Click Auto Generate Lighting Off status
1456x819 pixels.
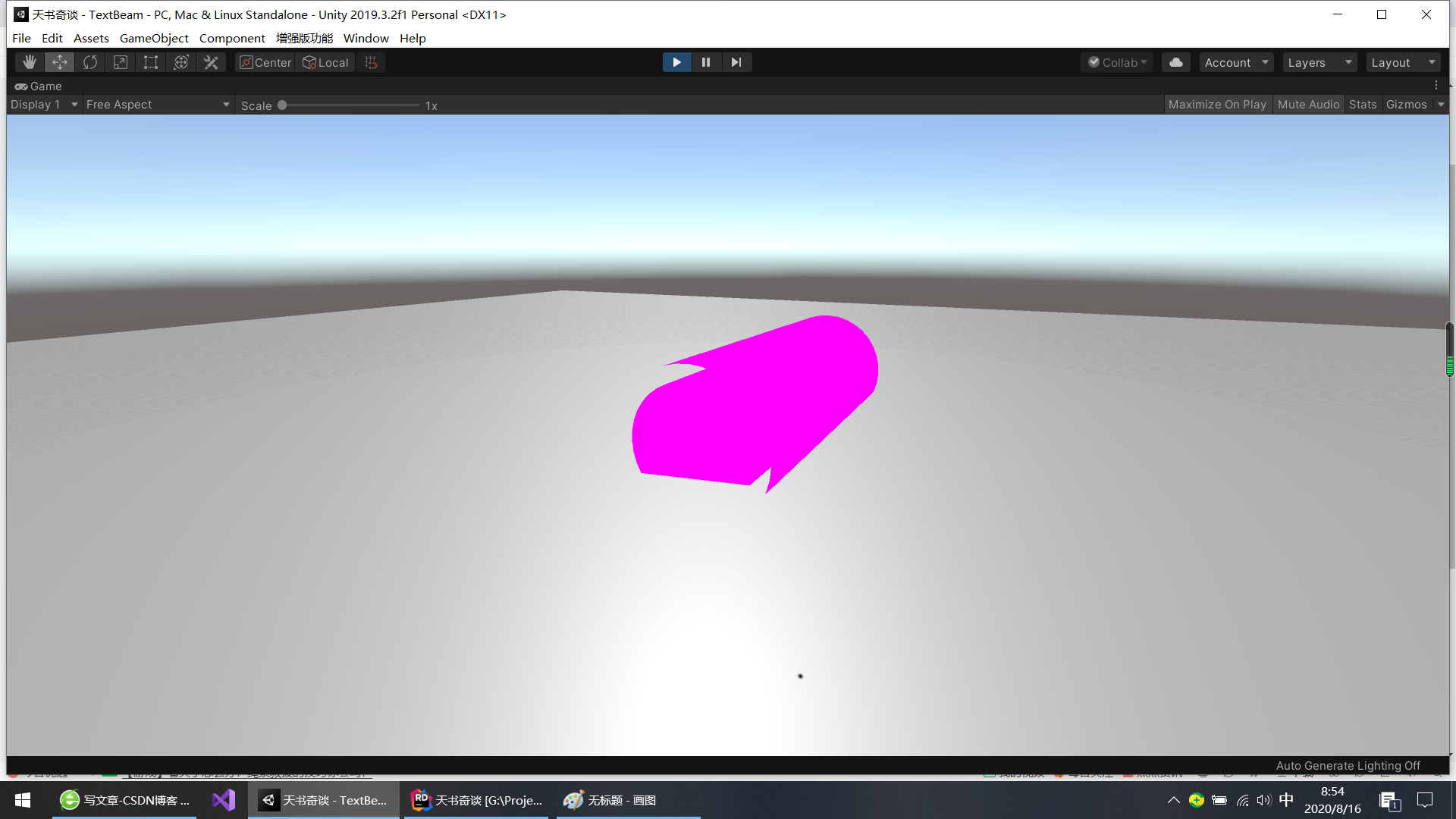[x=1348, y=765]
